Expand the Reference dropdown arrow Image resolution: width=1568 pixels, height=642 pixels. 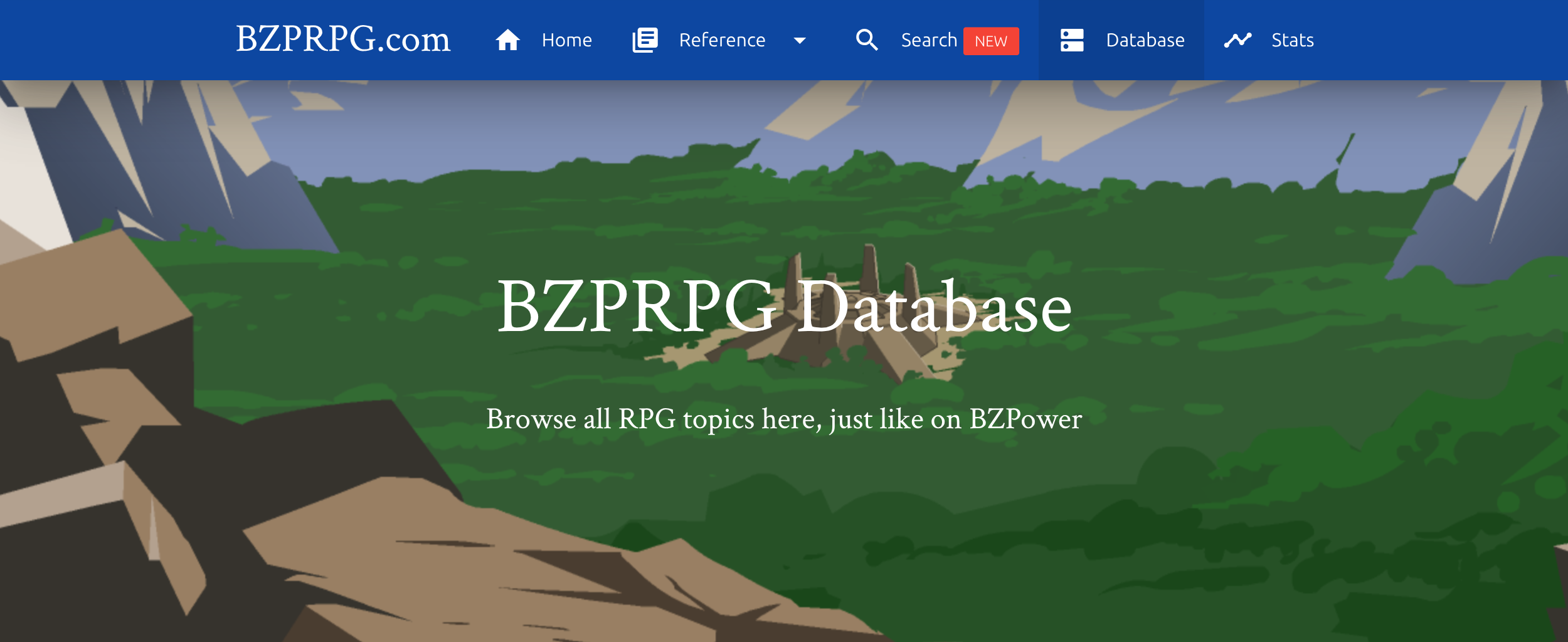(x=801, y=41)
